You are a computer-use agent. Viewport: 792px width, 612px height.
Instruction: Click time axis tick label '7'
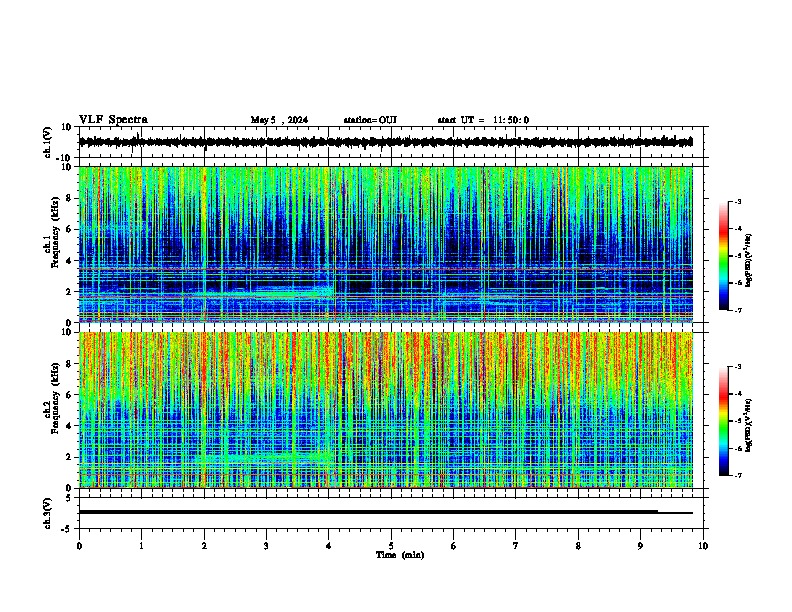click(x=516, y=546)
